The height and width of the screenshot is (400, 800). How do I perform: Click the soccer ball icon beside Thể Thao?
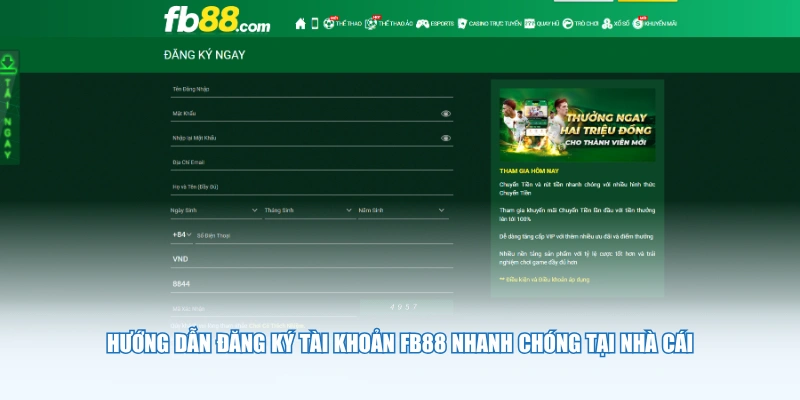pos(329,23)
